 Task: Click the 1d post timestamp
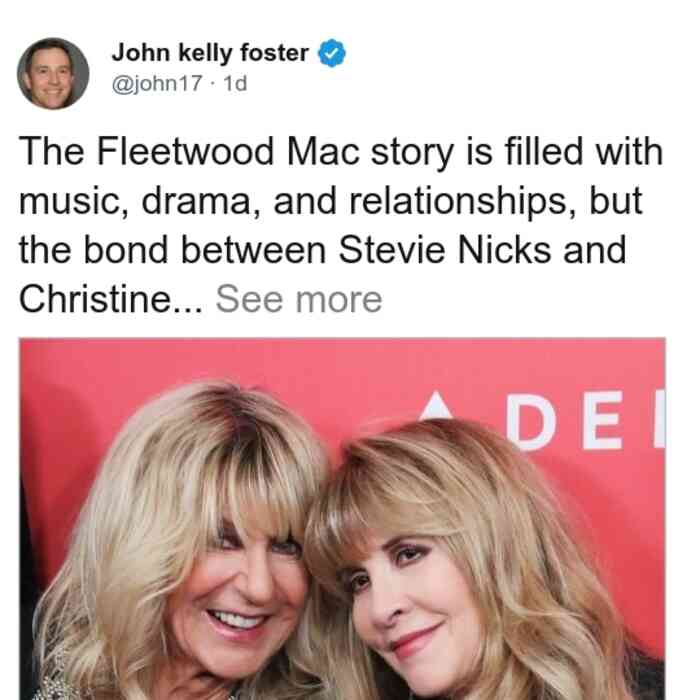click(235, 83)
